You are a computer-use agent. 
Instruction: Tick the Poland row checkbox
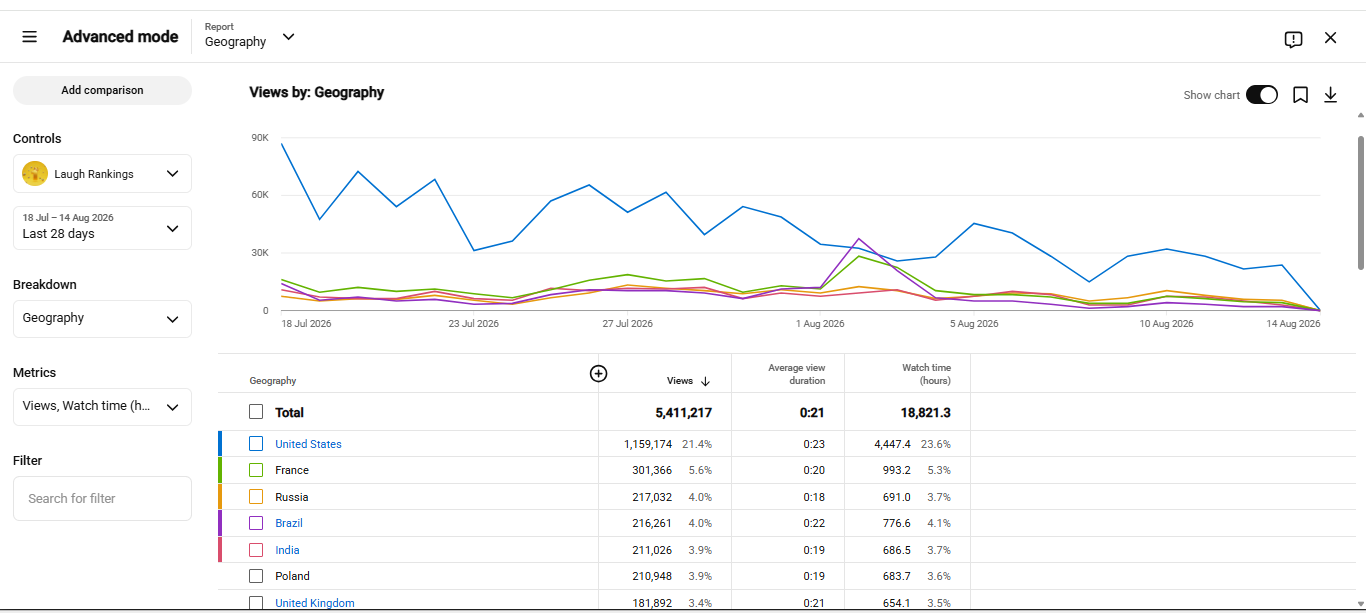[x=256, y=576]
